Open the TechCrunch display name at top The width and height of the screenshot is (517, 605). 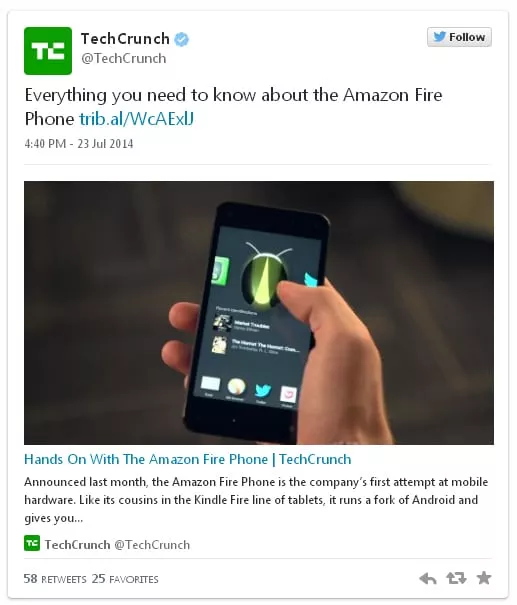tap(125, 39)
